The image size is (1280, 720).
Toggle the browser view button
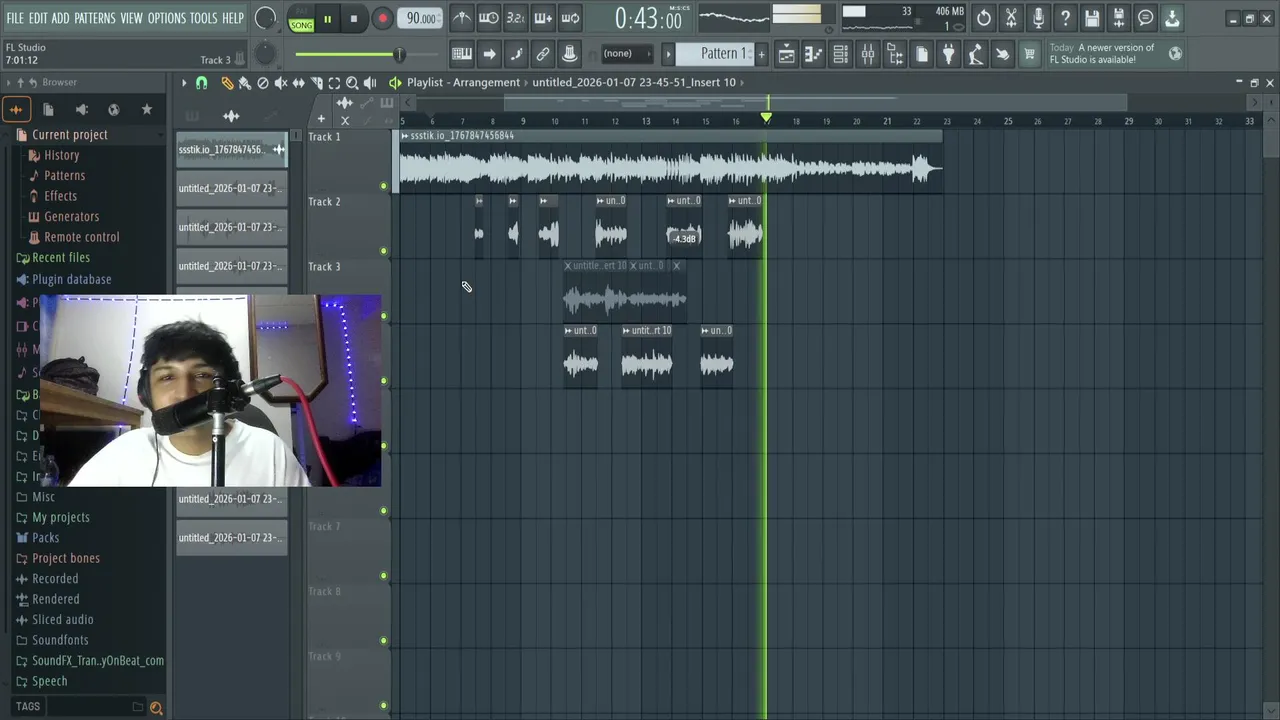point(894,54)
